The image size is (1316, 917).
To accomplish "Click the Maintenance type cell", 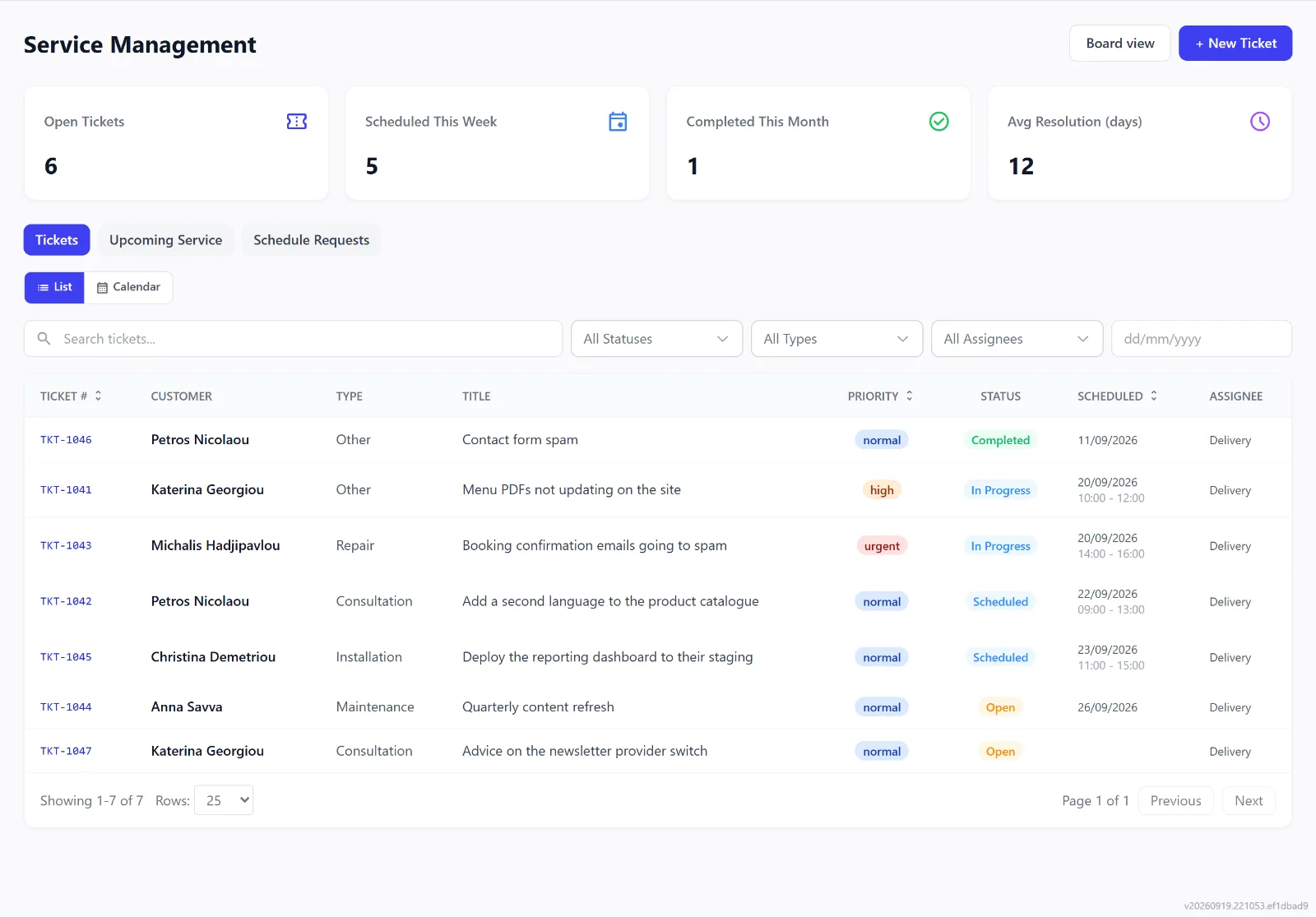I will [x=375, y=707].
